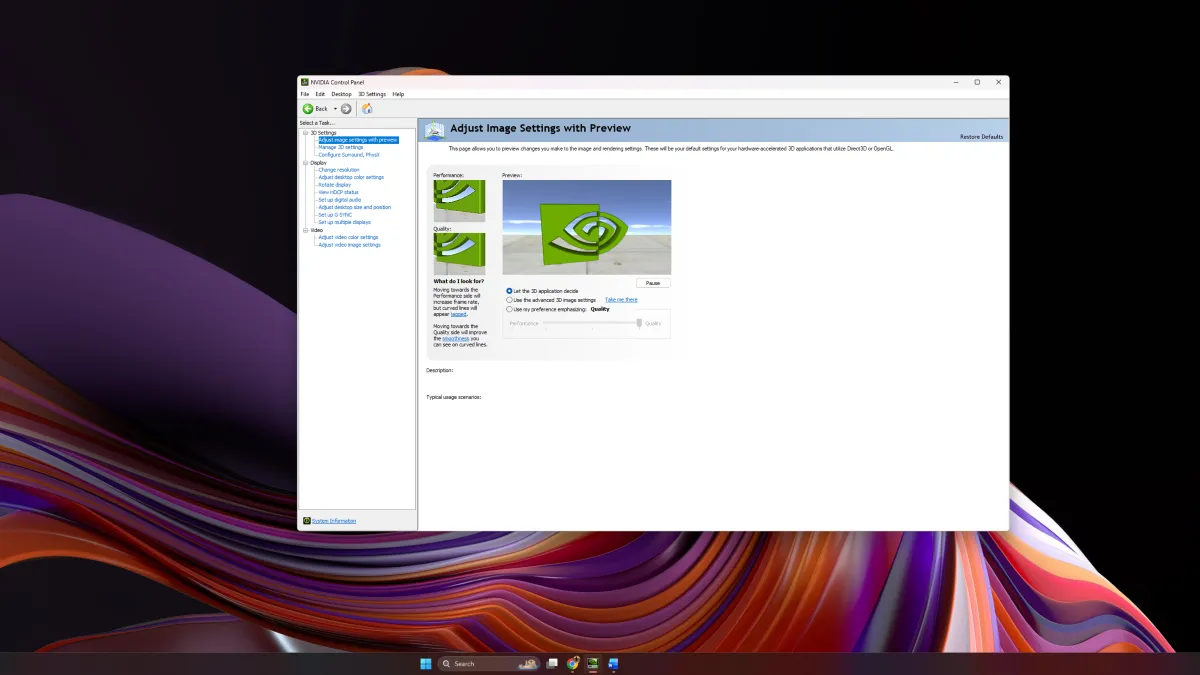Click the Performance–Quality slider handle

[x=639, y=323]
